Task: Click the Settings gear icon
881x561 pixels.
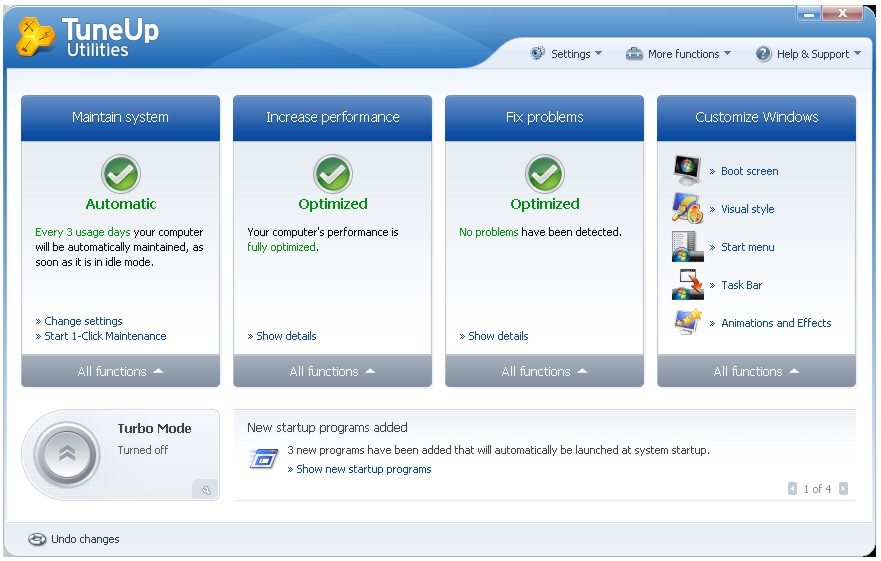Action: 537,53
